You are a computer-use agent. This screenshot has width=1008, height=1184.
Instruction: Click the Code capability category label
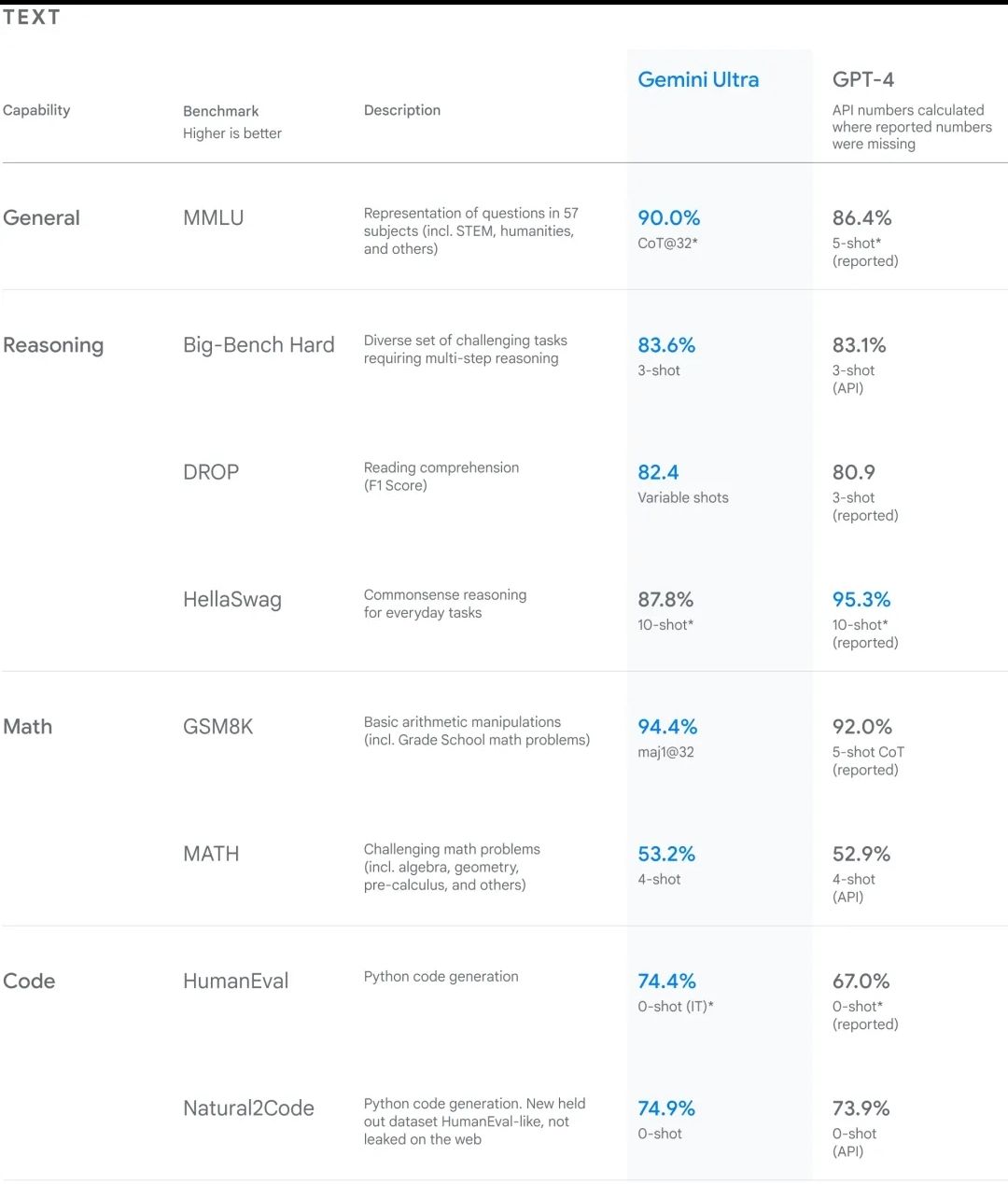coord(29,982)
